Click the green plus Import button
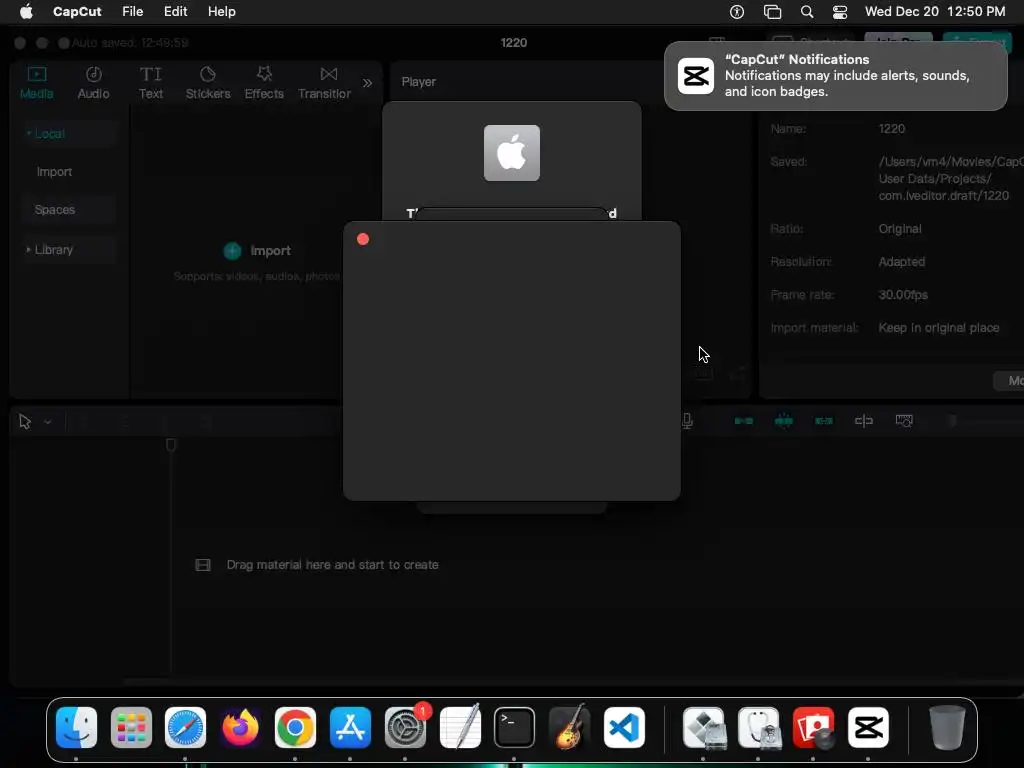The height and width of the screenshot is (768, 1024). (x=257, y=251)
